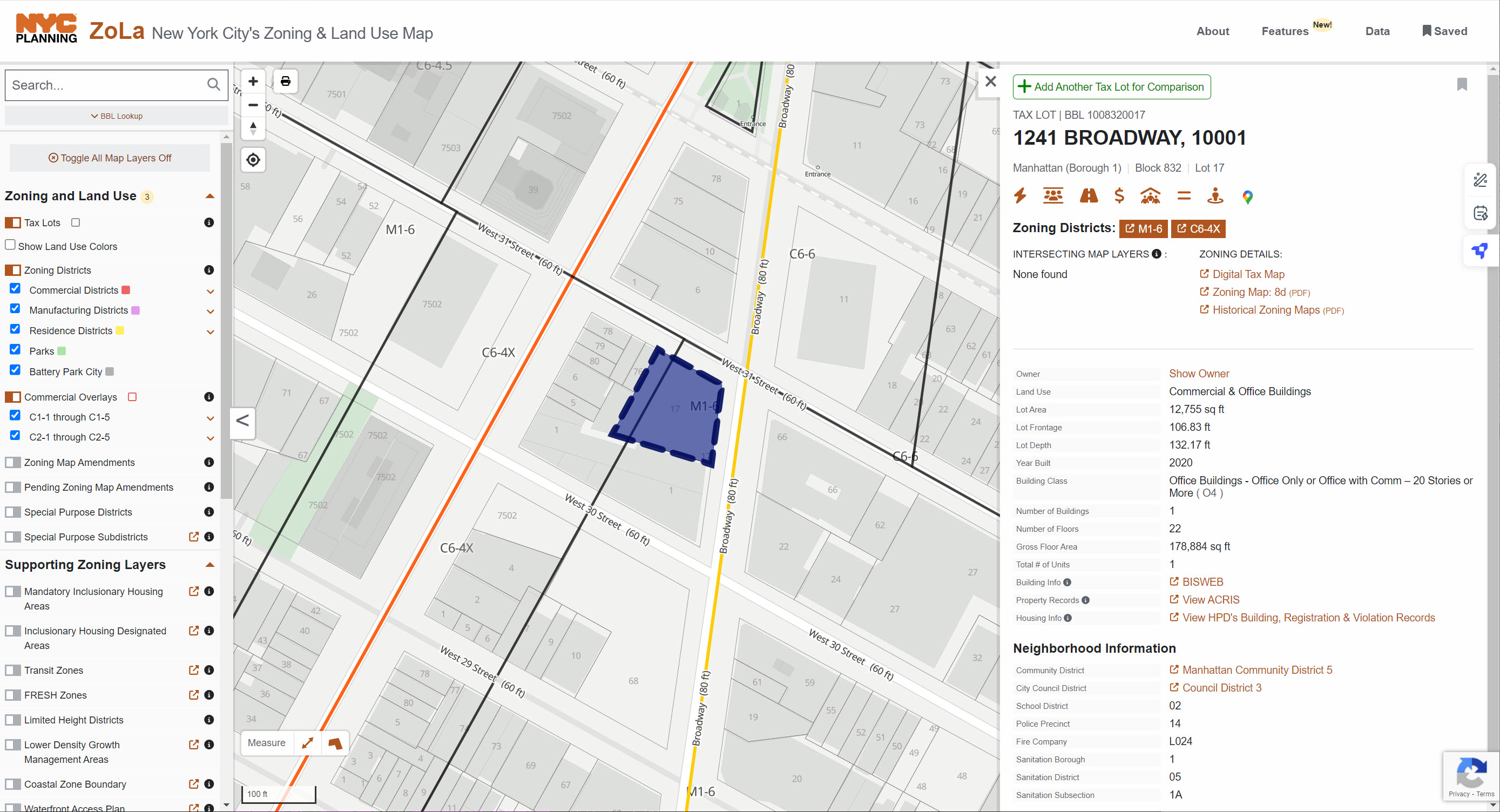Expand Manufacturing Districts chevron
Screen dimensions: 1500x812
pyautogui.click(x=210, y=311)
